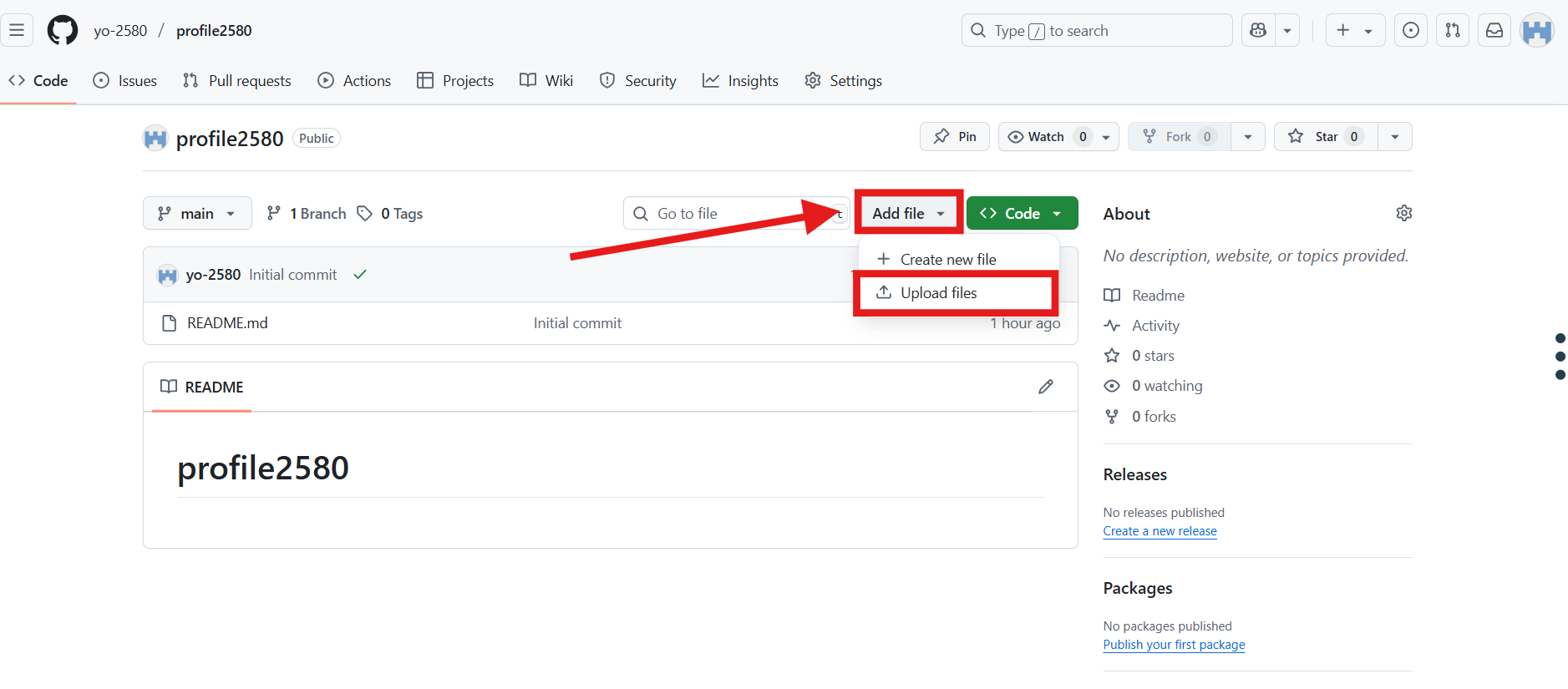Click the repository owner avatar beside title

155,139
